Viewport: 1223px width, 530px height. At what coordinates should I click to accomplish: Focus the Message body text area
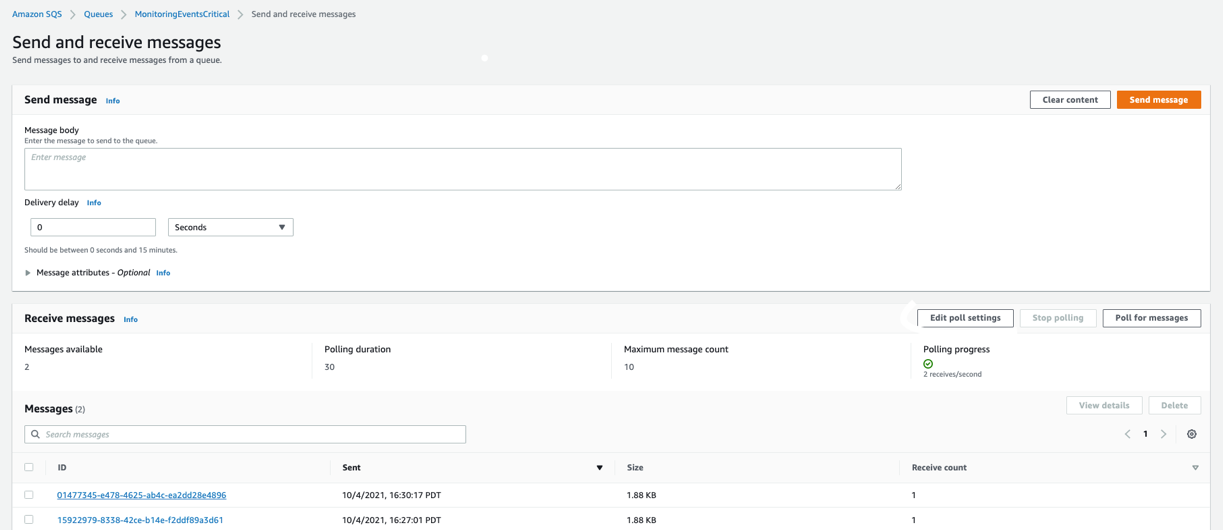pyautogui.click(x=463, y=169)
